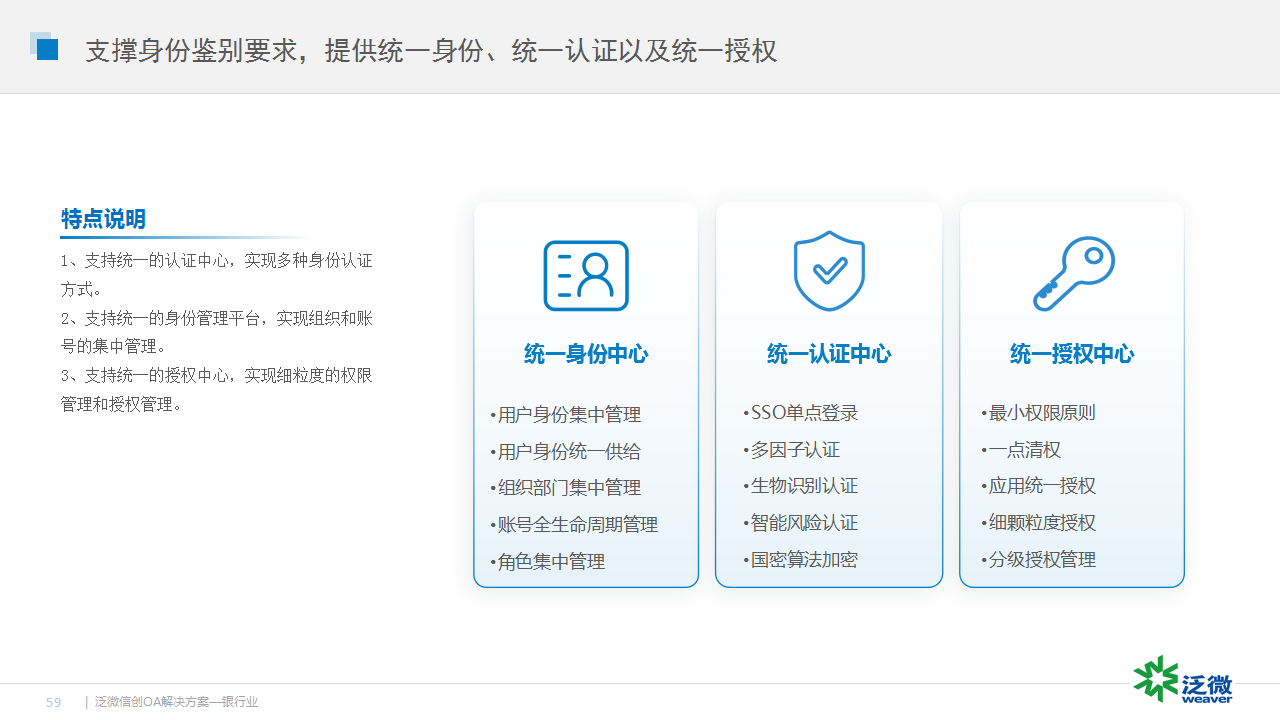This screenshot has height=720, width=1280.
Task: Click the 应用统一授权 bullet
Action: (x=1039, y=486)
